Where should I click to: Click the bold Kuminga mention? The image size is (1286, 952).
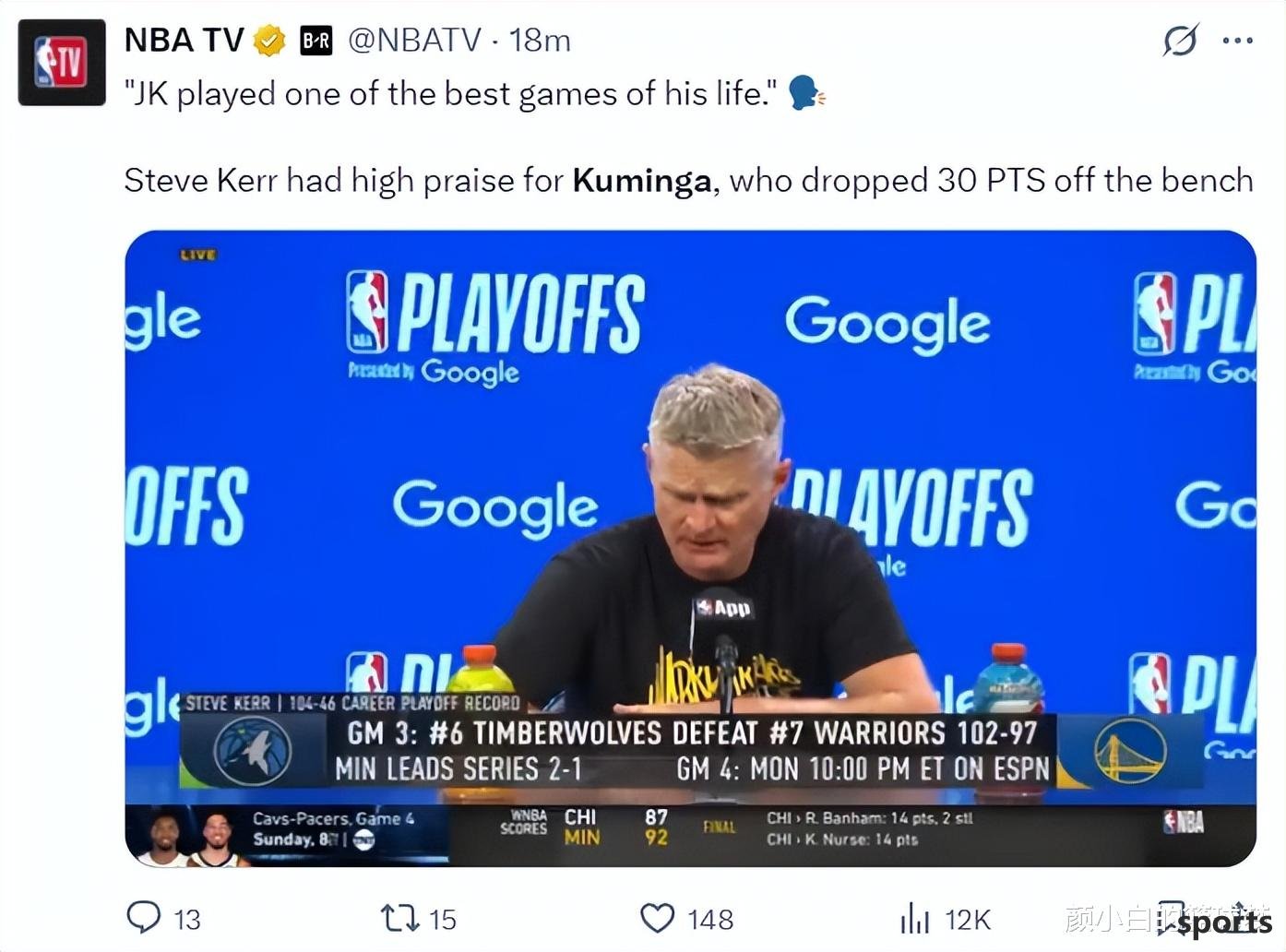tap(642, 180)
